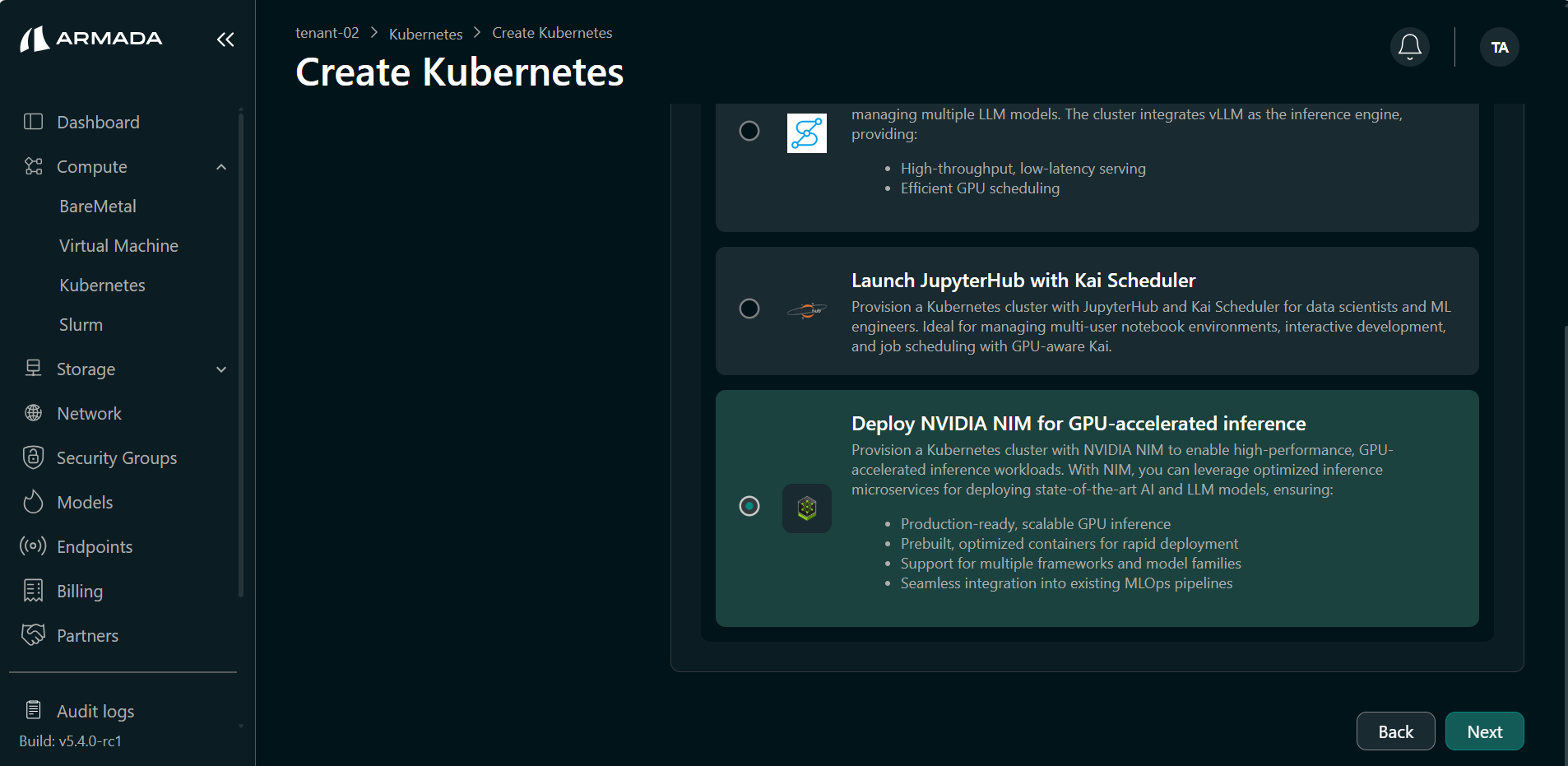This screenshot has height=766, width=1568.
Task: Click the 'Launch JupyterHub with Kai Scheduler' title
Action: coord(1023,281)
